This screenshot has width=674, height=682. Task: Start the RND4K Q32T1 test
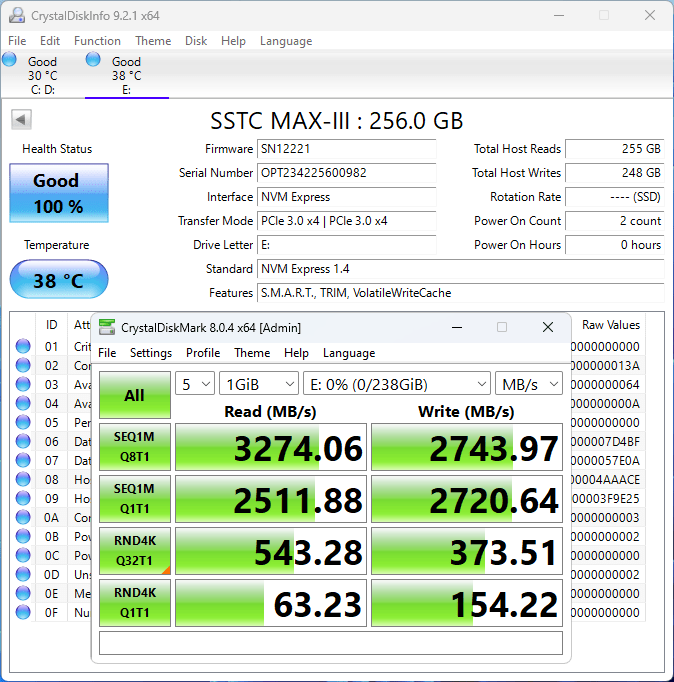point(134,551)
